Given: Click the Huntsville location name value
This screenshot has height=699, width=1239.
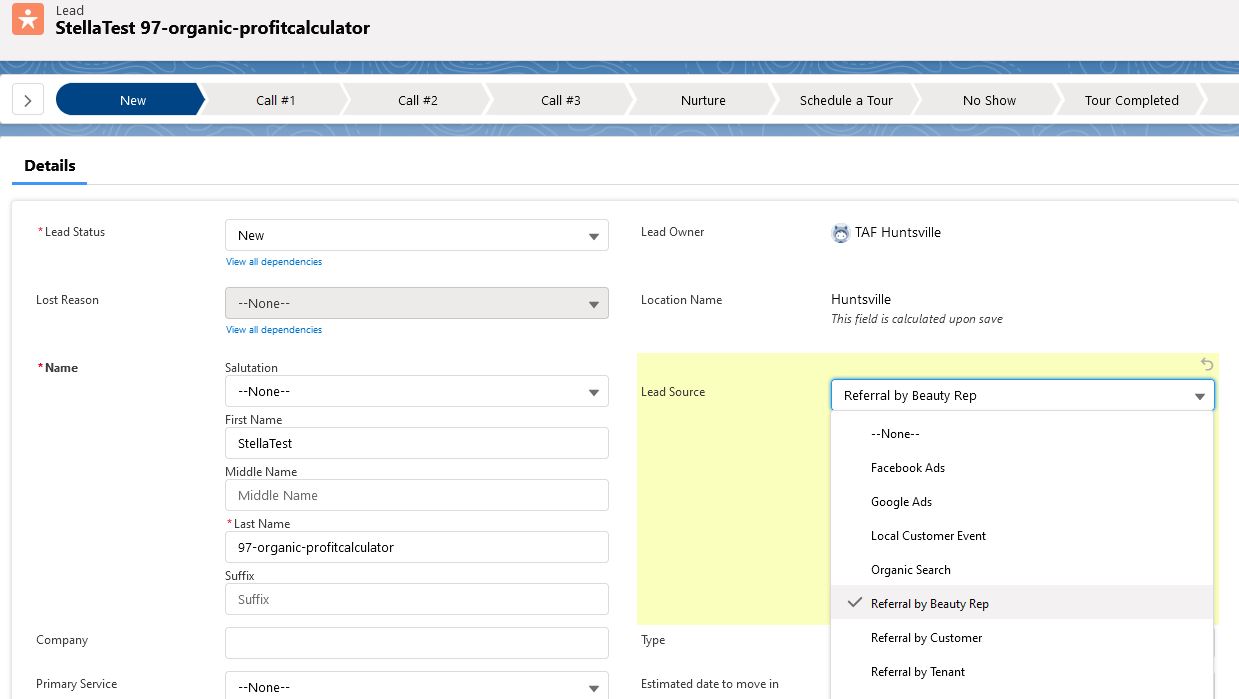Looking at the screenshot, I should point(861,299).
